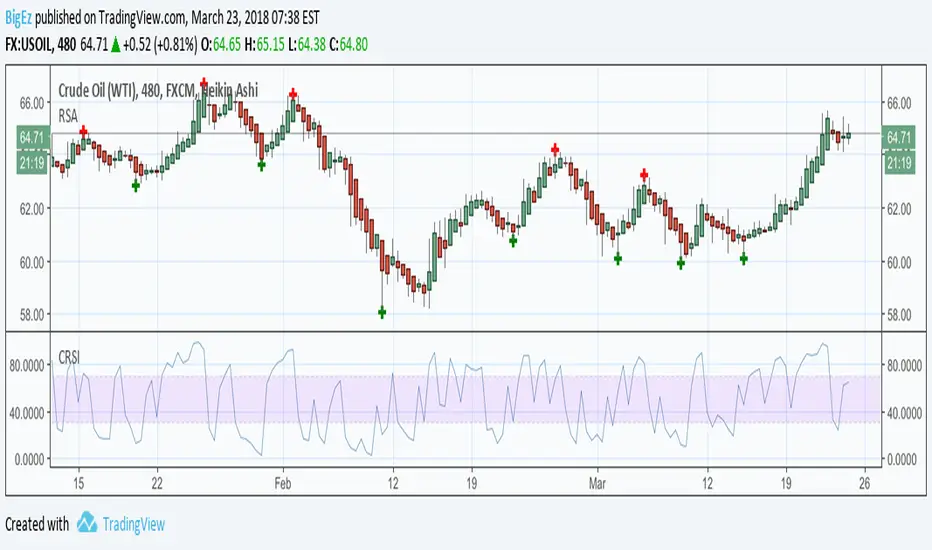Click the 60.00 label on left price axis
This screenshot has width=932, height=550.
pos(32,262)
